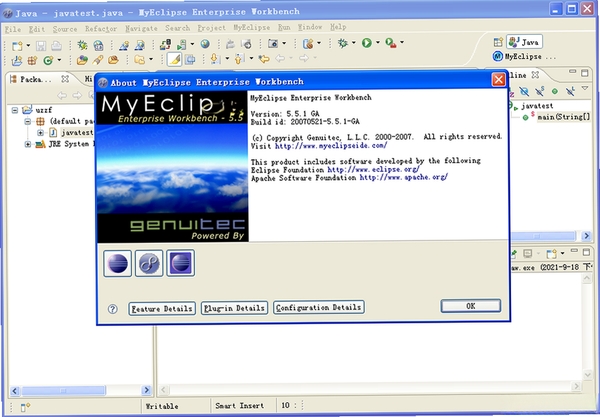The image size is (600, 417).
Task: Click the New Java Class green C icon
Action: (48, 60)
